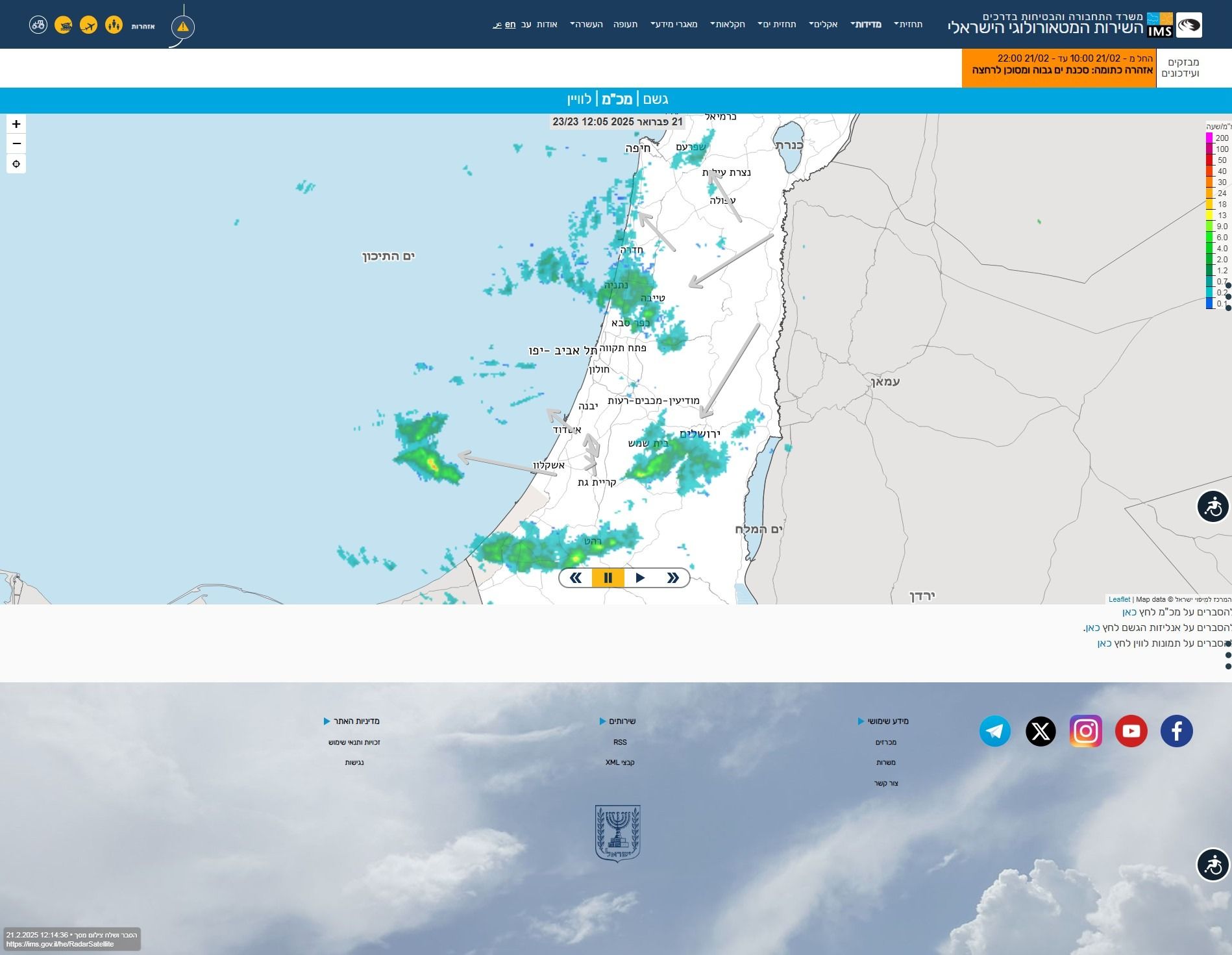
Task: Switch to the מכ"ם radar tab
Action: coord(617,99)
